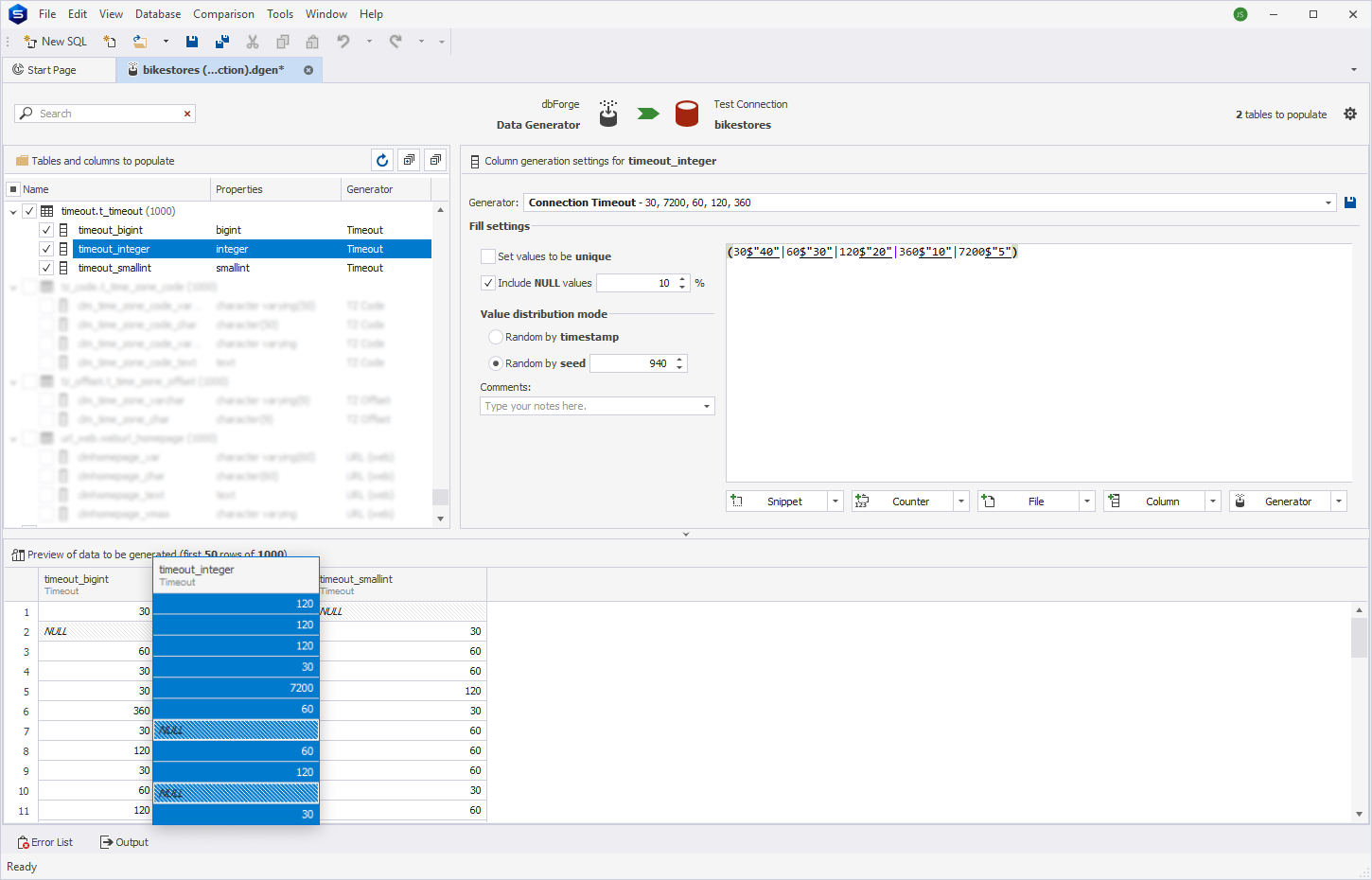Uncheck the timeout_integer column checkbox

46,249
